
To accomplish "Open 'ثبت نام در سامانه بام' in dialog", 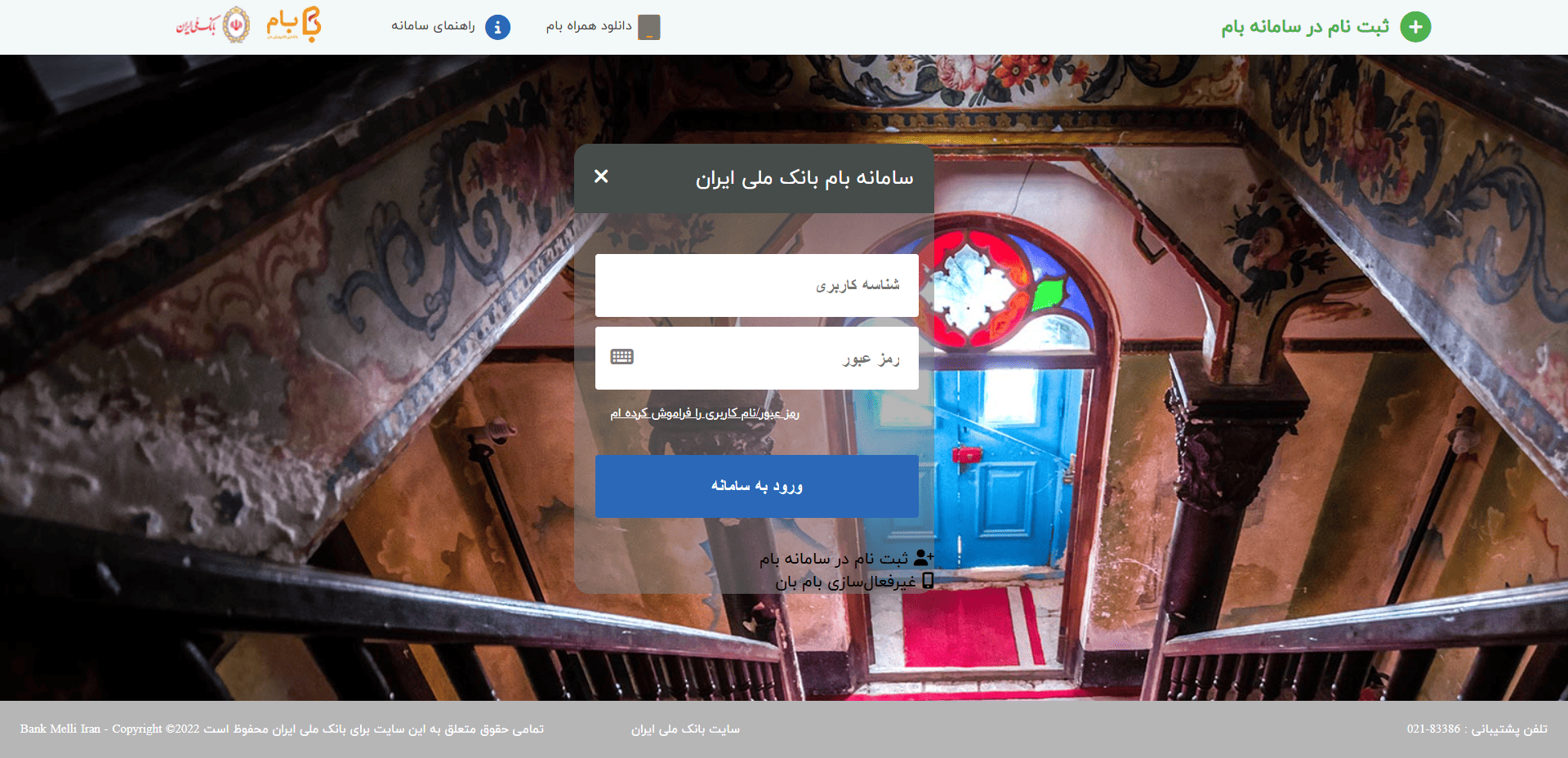I will point(833,559).
